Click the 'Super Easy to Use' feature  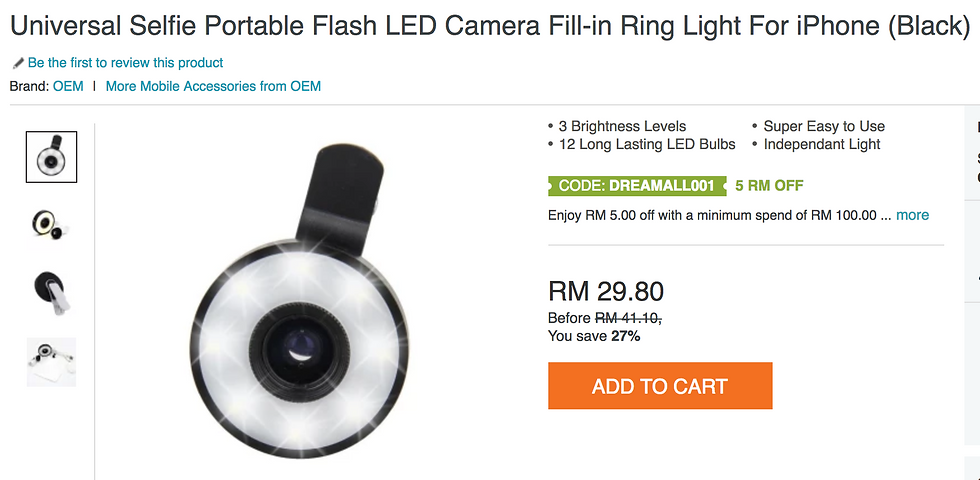pos(824,126)
